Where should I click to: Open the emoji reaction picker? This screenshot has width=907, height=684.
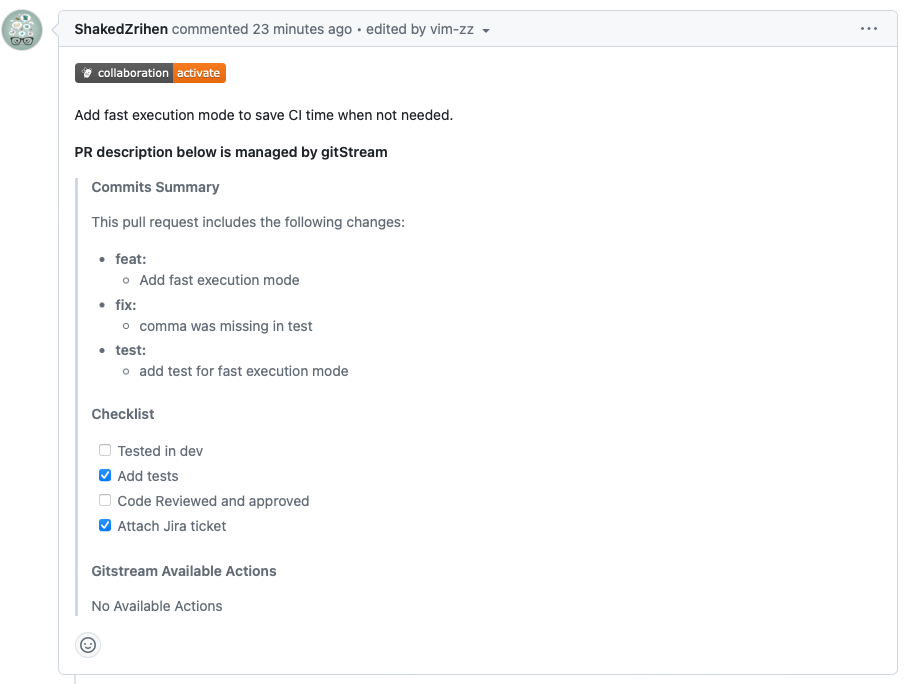pos(88,645)
